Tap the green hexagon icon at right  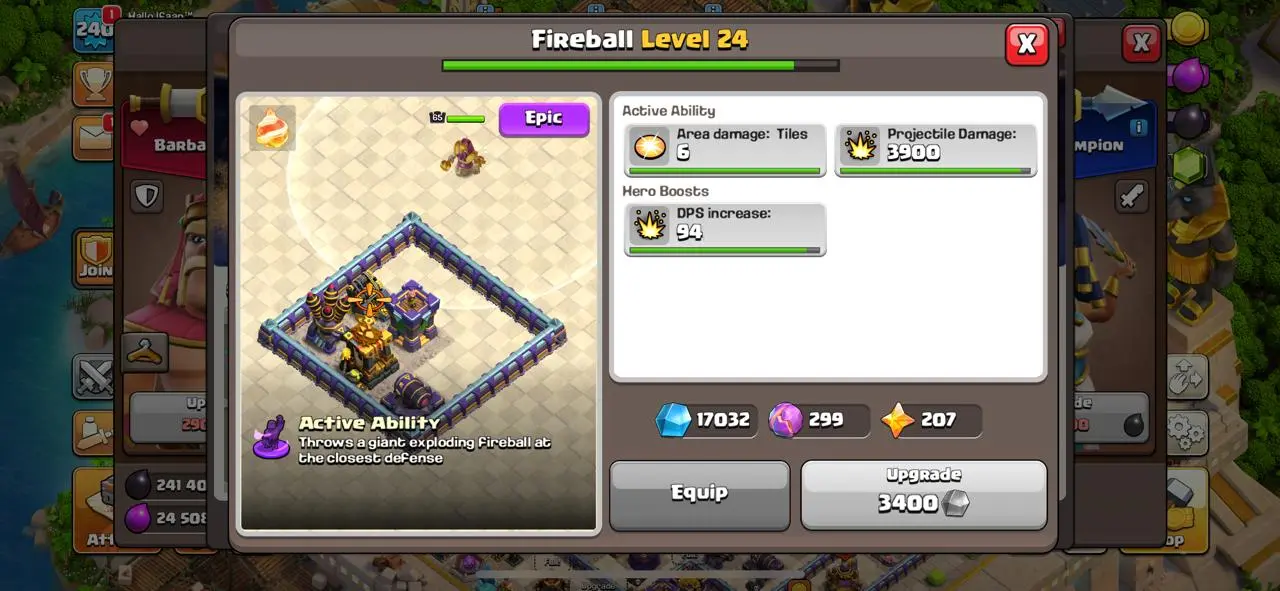1188,166
